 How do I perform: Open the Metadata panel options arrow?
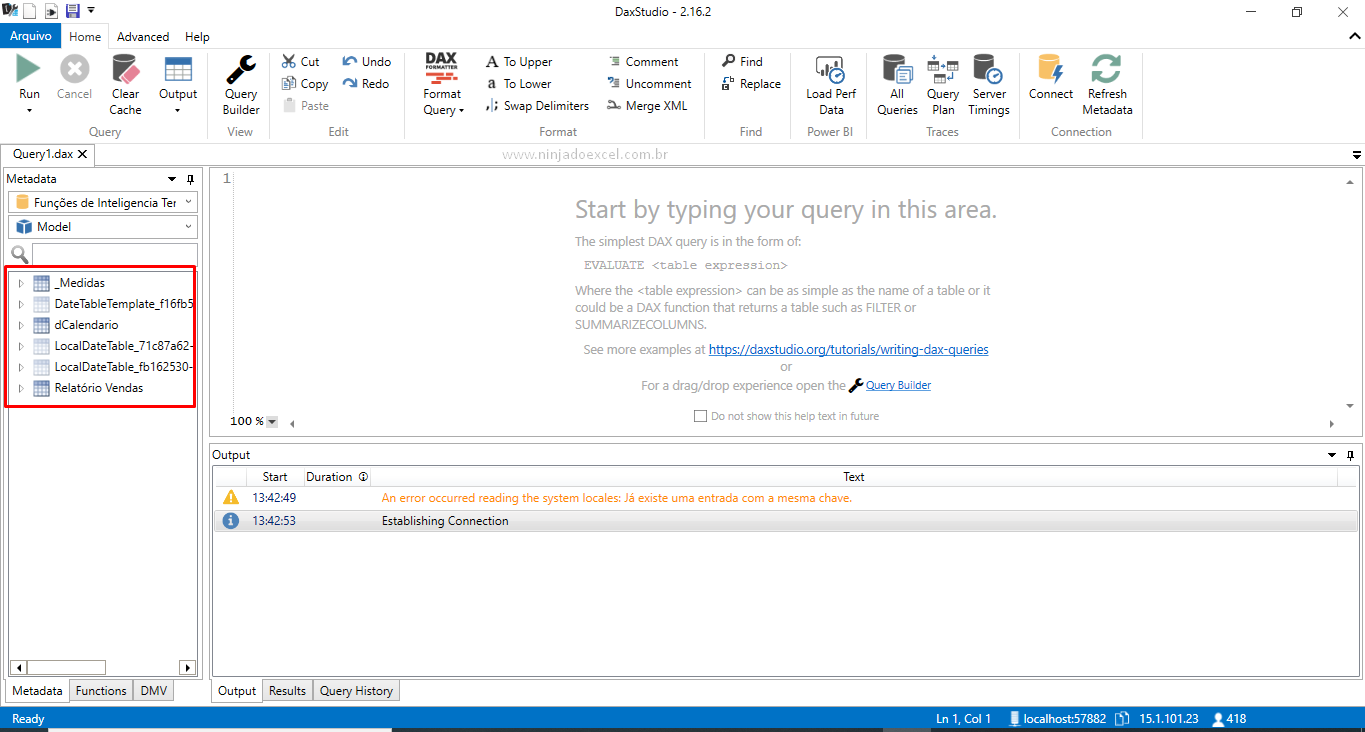[x=172, y=179]
